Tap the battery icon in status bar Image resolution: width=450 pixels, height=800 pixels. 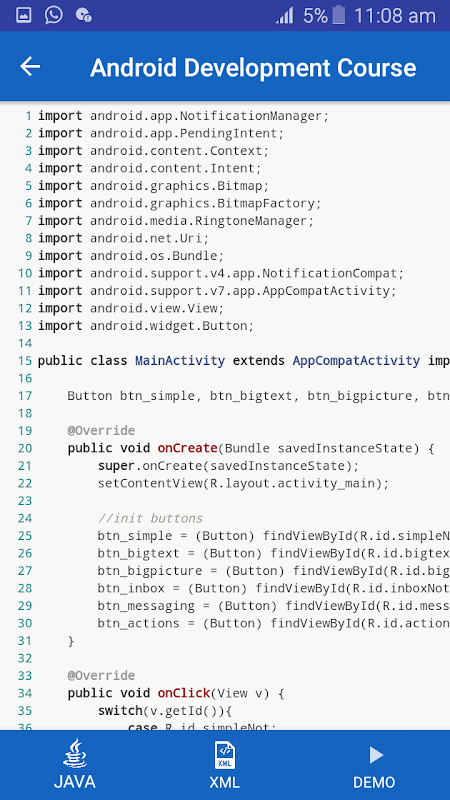[339, 15]
